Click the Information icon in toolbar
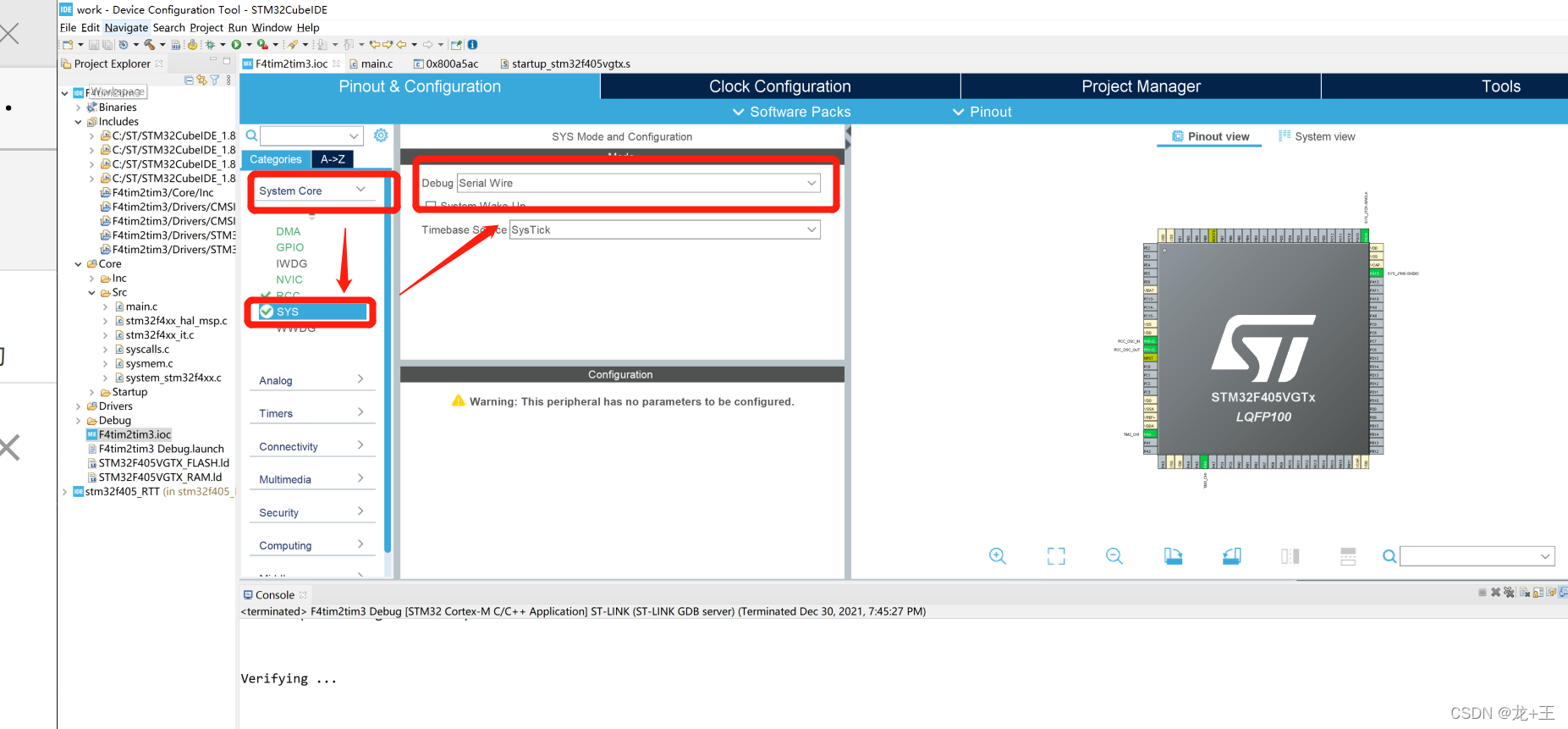 point(472,45)
